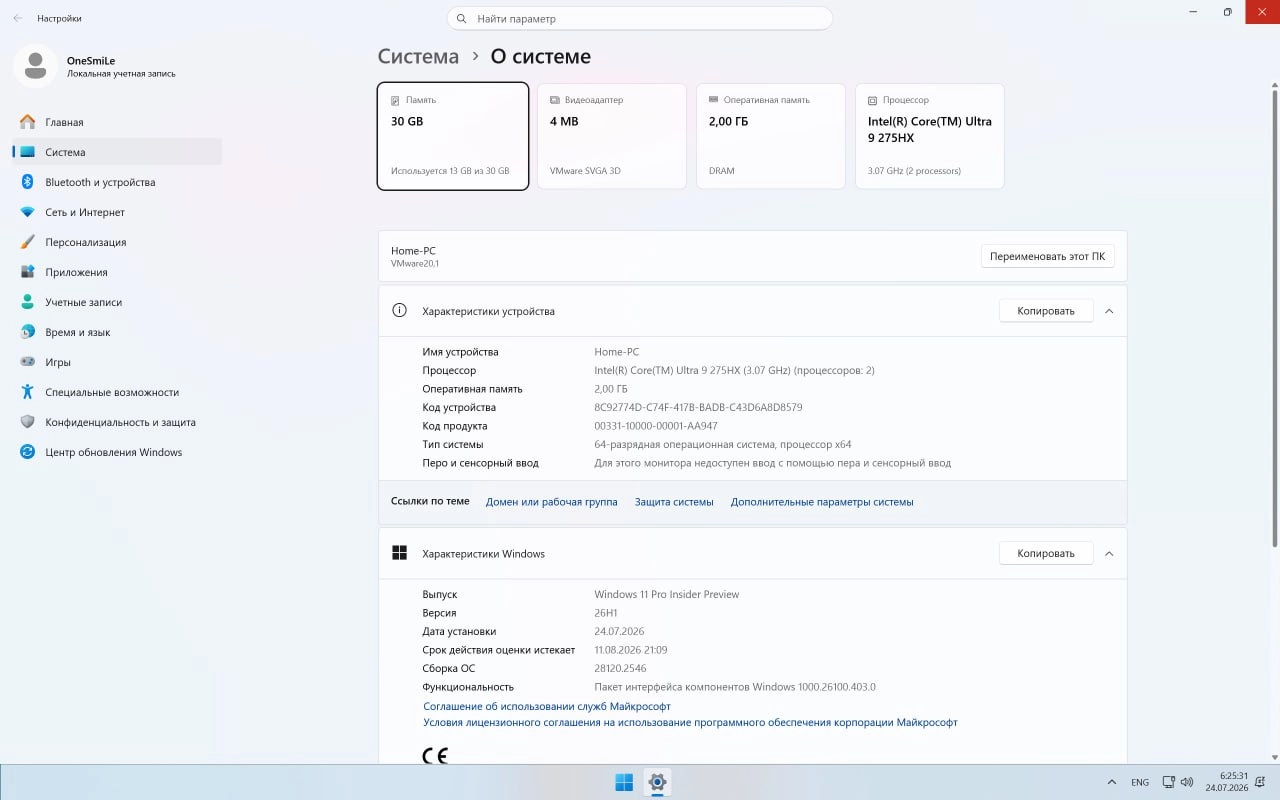The width and height of the screenshot is (1280, 800).
Task: Click the Найти параметр search field
Action: pos(640,18)
